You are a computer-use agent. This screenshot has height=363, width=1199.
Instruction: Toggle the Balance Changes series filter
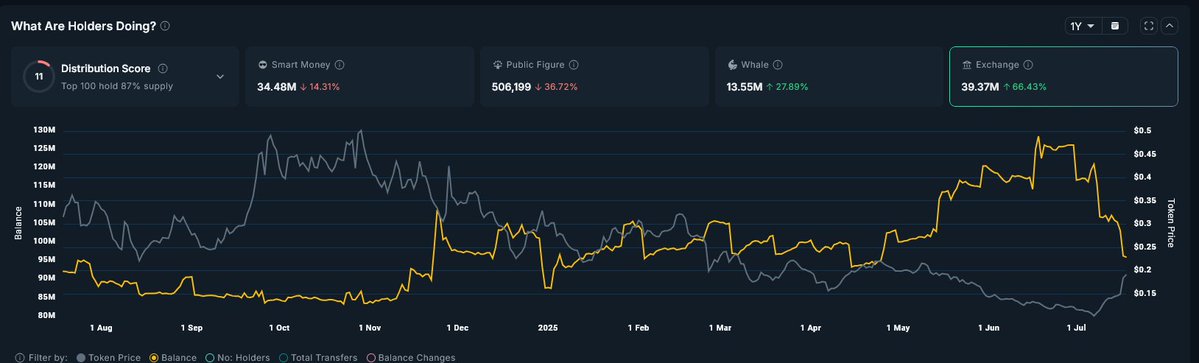[x=411, y=358]
